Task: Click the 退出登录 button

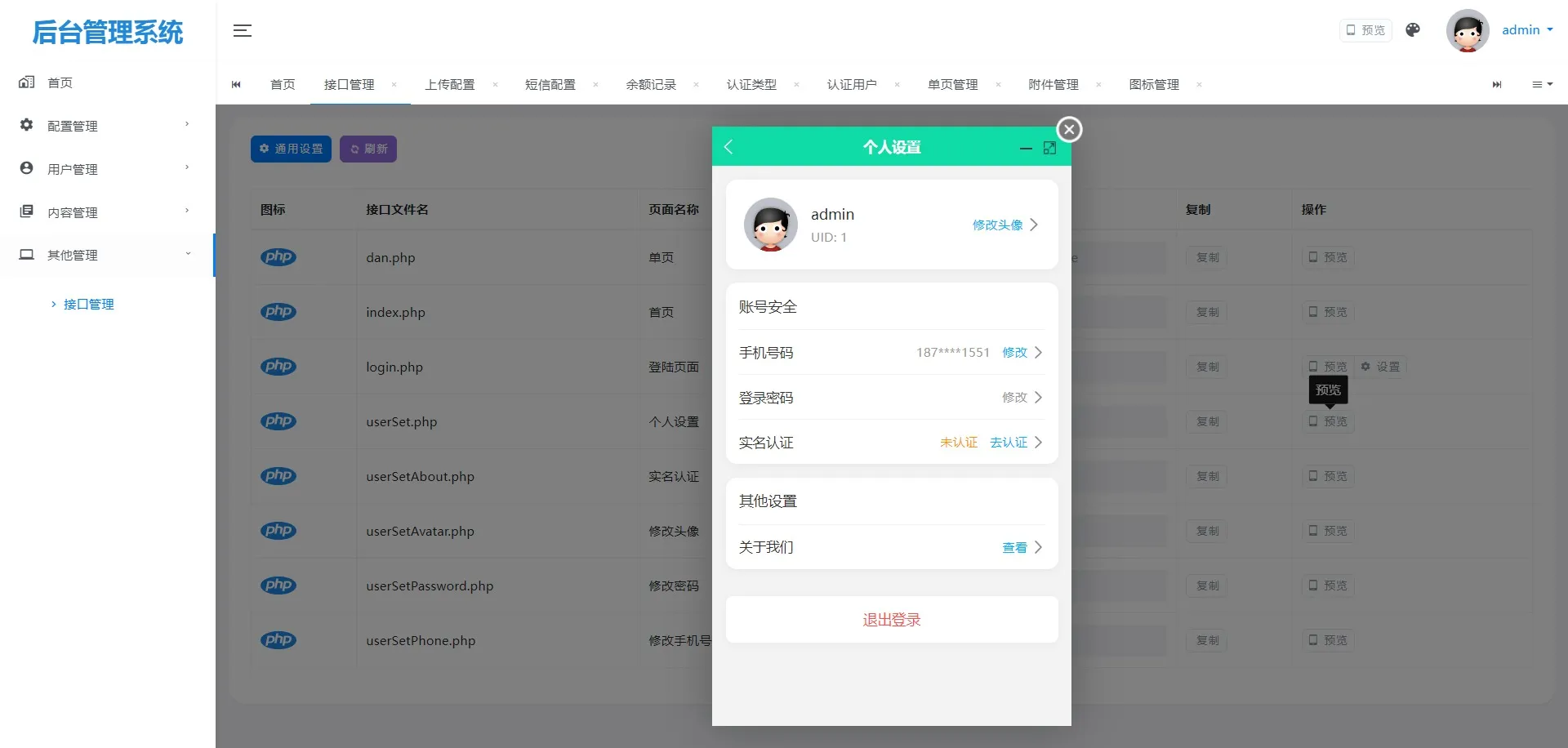Action: (891, 619)
